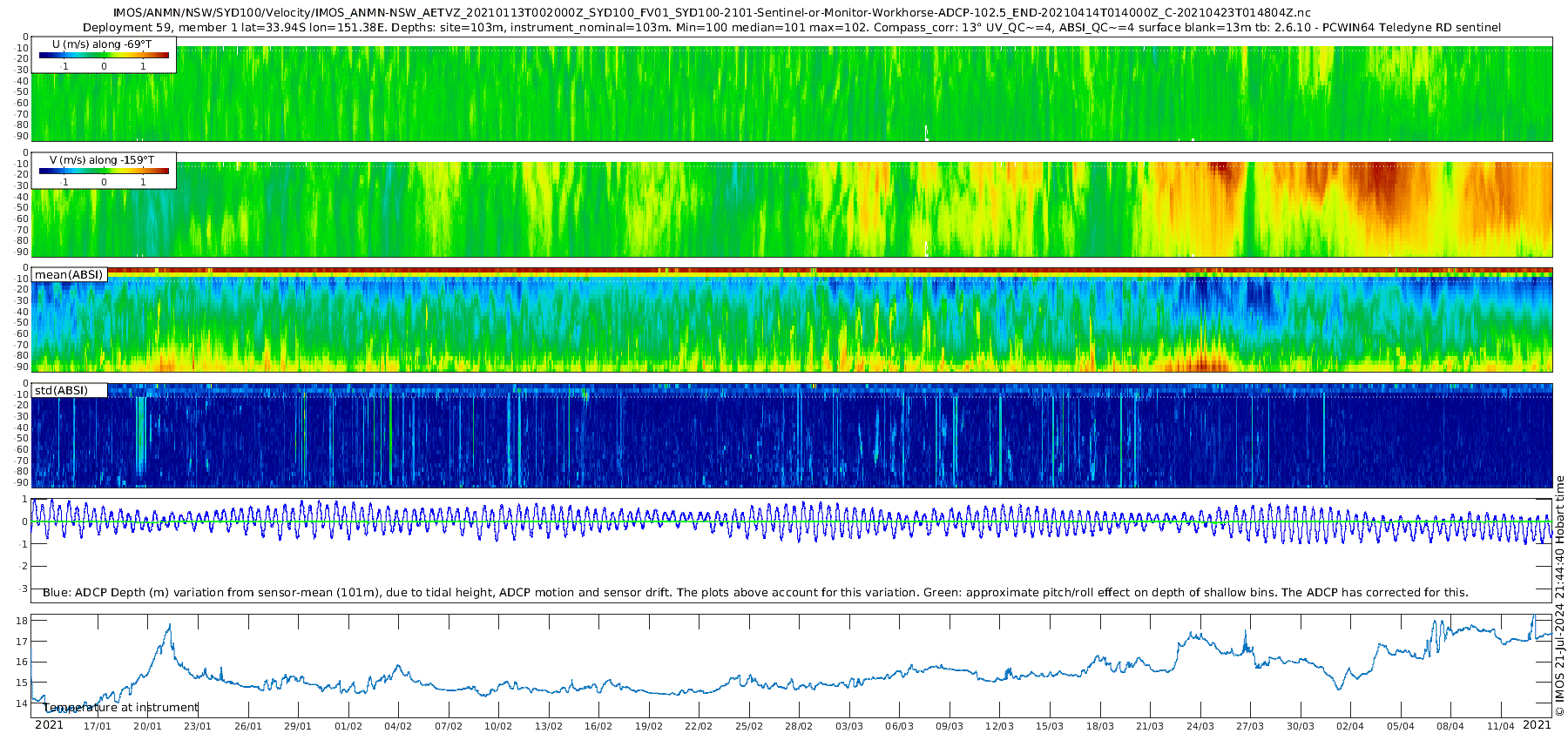Select the mean(ABSI) panel label
This screenshot has width=1568, height=740.
click(x=69, y=274)
